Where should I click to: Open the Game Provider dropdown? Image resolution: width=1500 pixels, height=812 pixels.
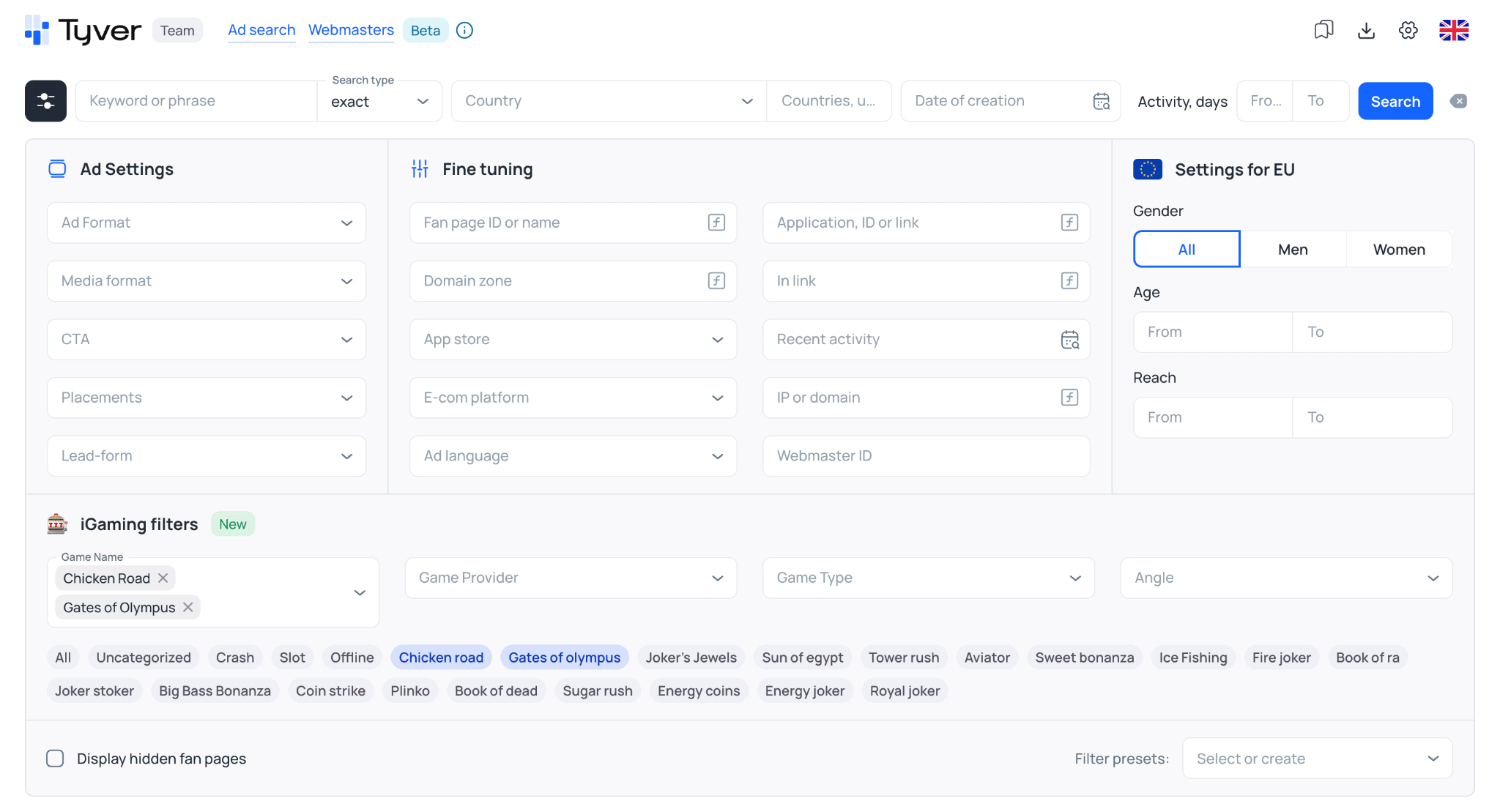571,578
